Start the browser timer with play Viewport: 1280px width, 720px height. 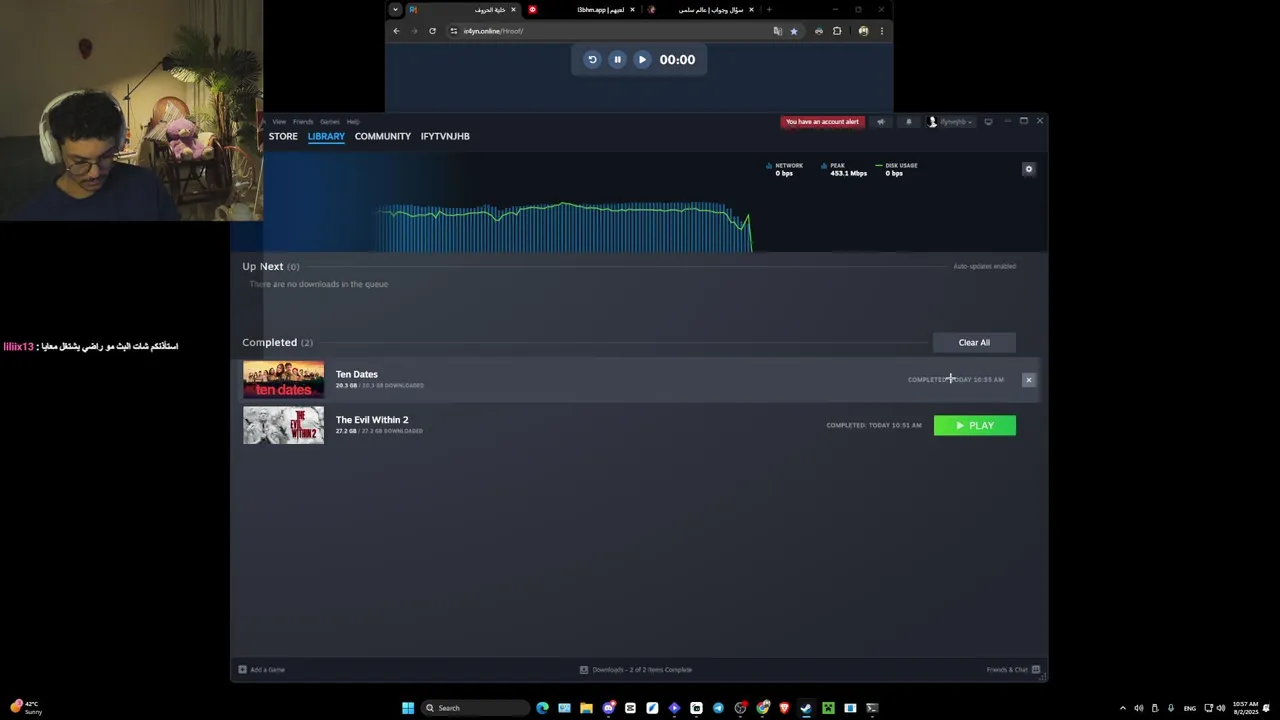coord(642,60)
